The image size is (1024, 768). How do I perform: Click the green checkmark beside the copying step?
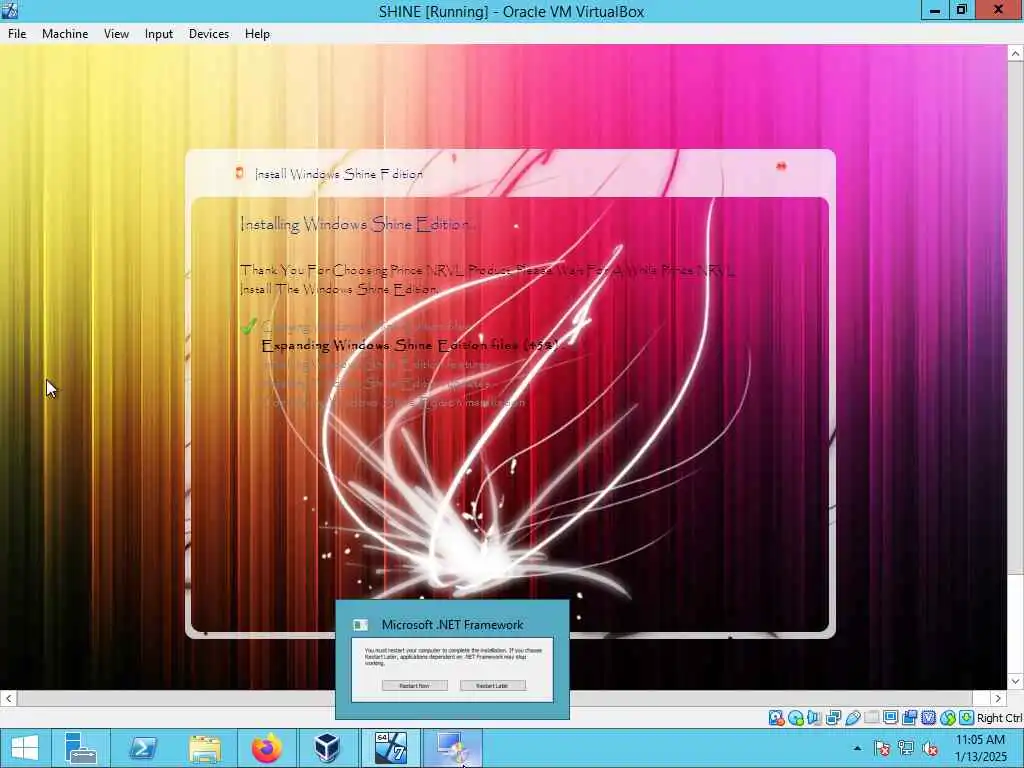[x=248, y=326]
